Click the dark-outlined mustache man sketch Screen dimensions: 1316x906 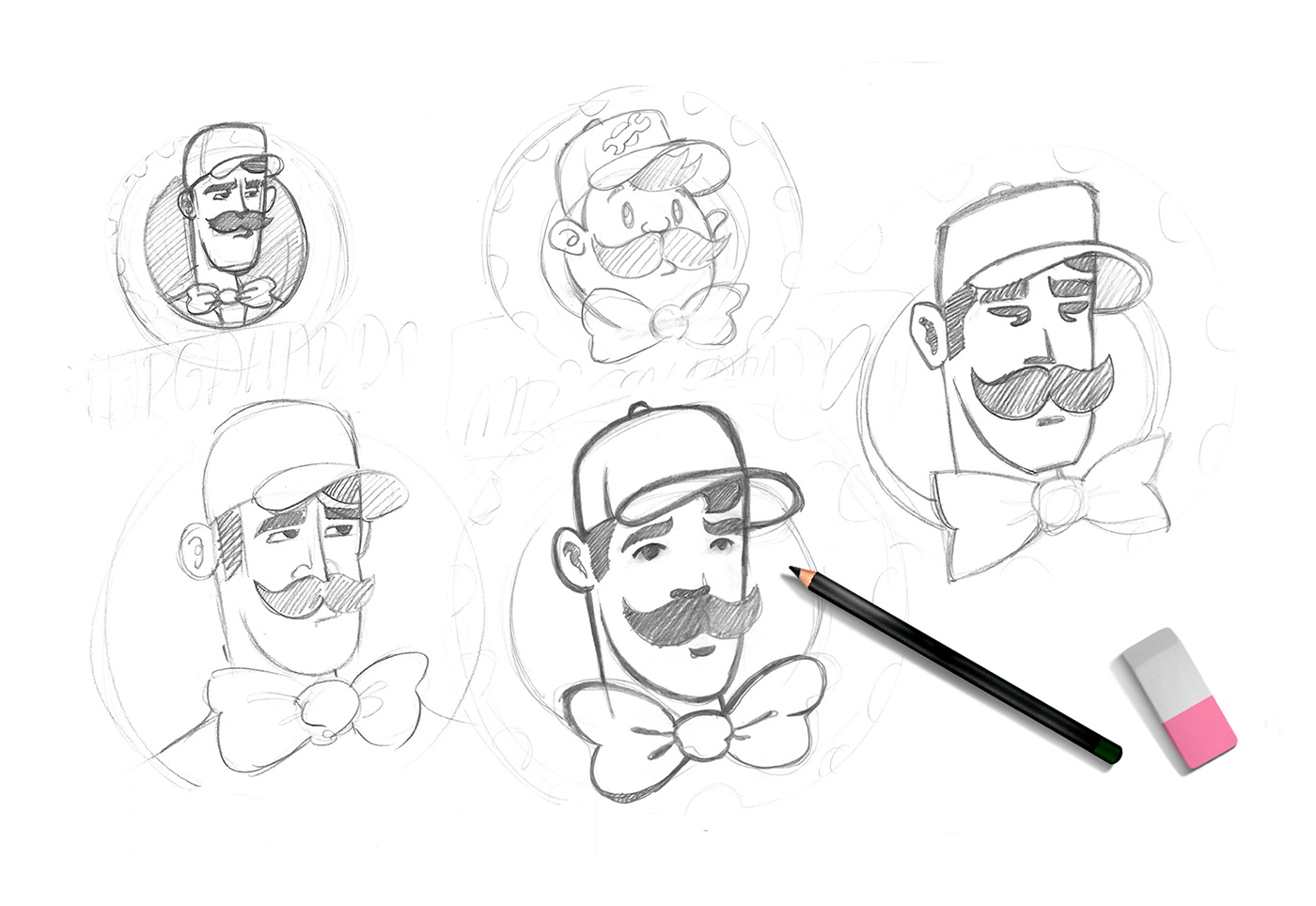pos(686,601)
